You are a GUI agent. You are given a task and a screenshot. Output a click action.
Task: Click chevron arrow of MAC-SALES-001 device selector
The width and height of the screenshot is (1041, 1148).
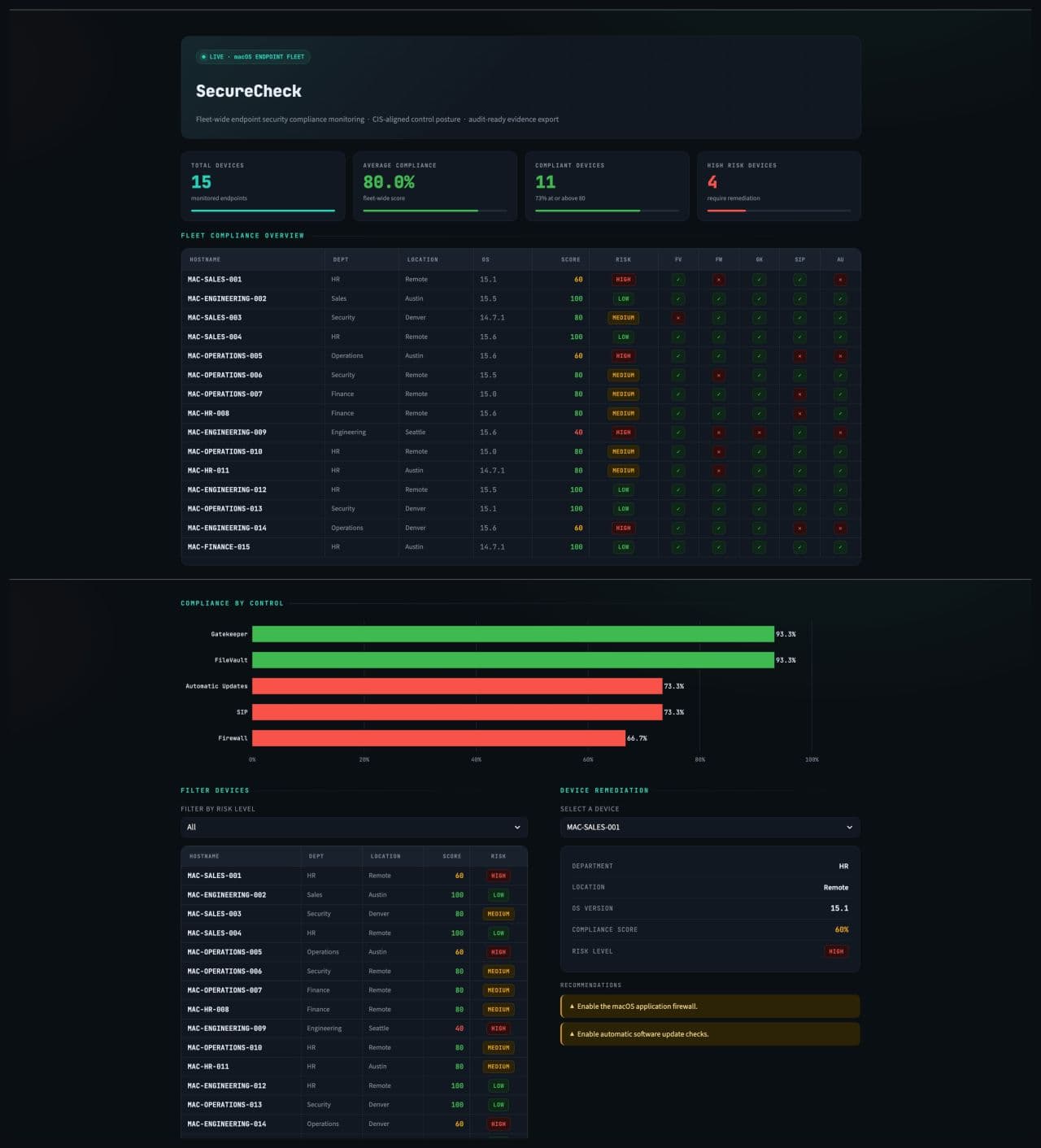[849, 828]
